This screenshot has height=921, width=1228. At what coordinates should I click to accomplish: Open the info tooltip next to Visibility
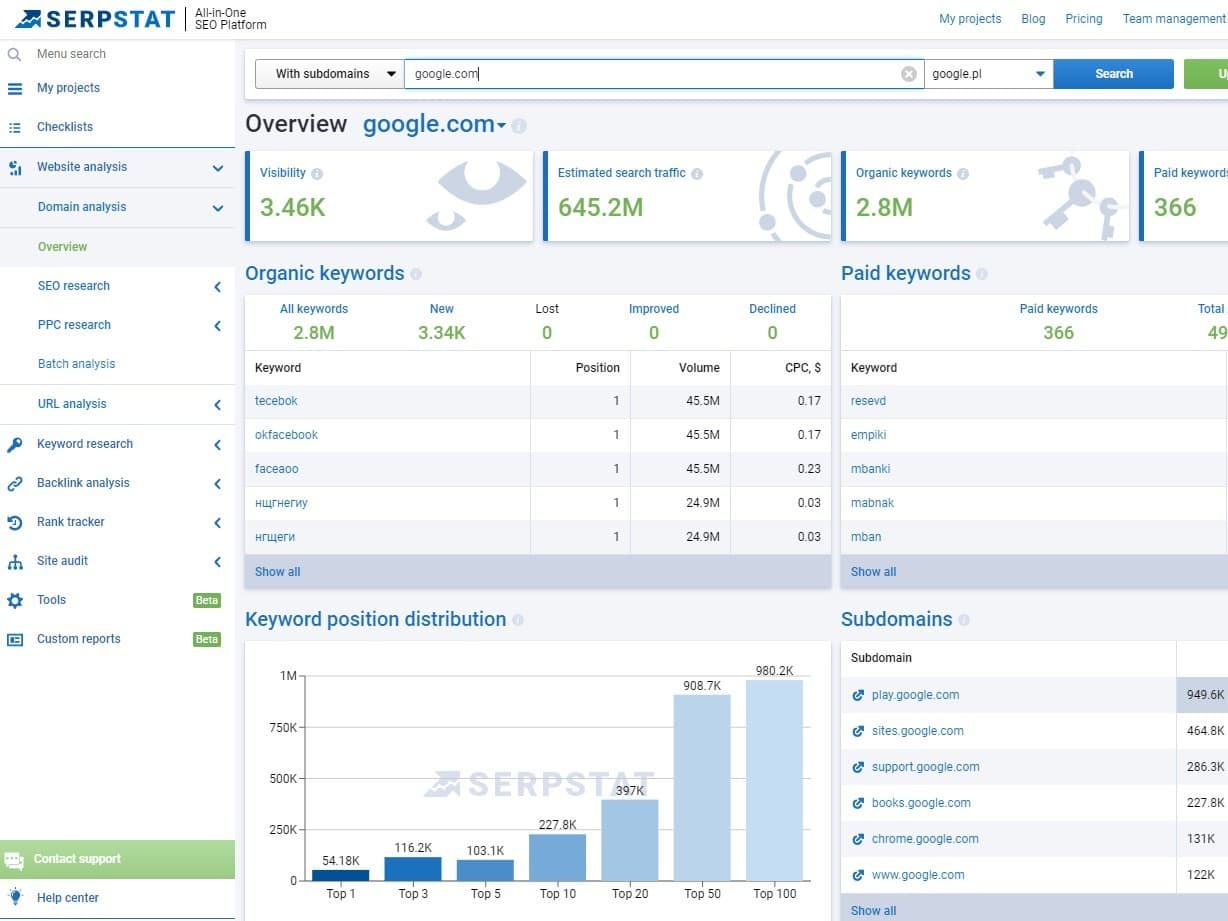click(316, 172)
